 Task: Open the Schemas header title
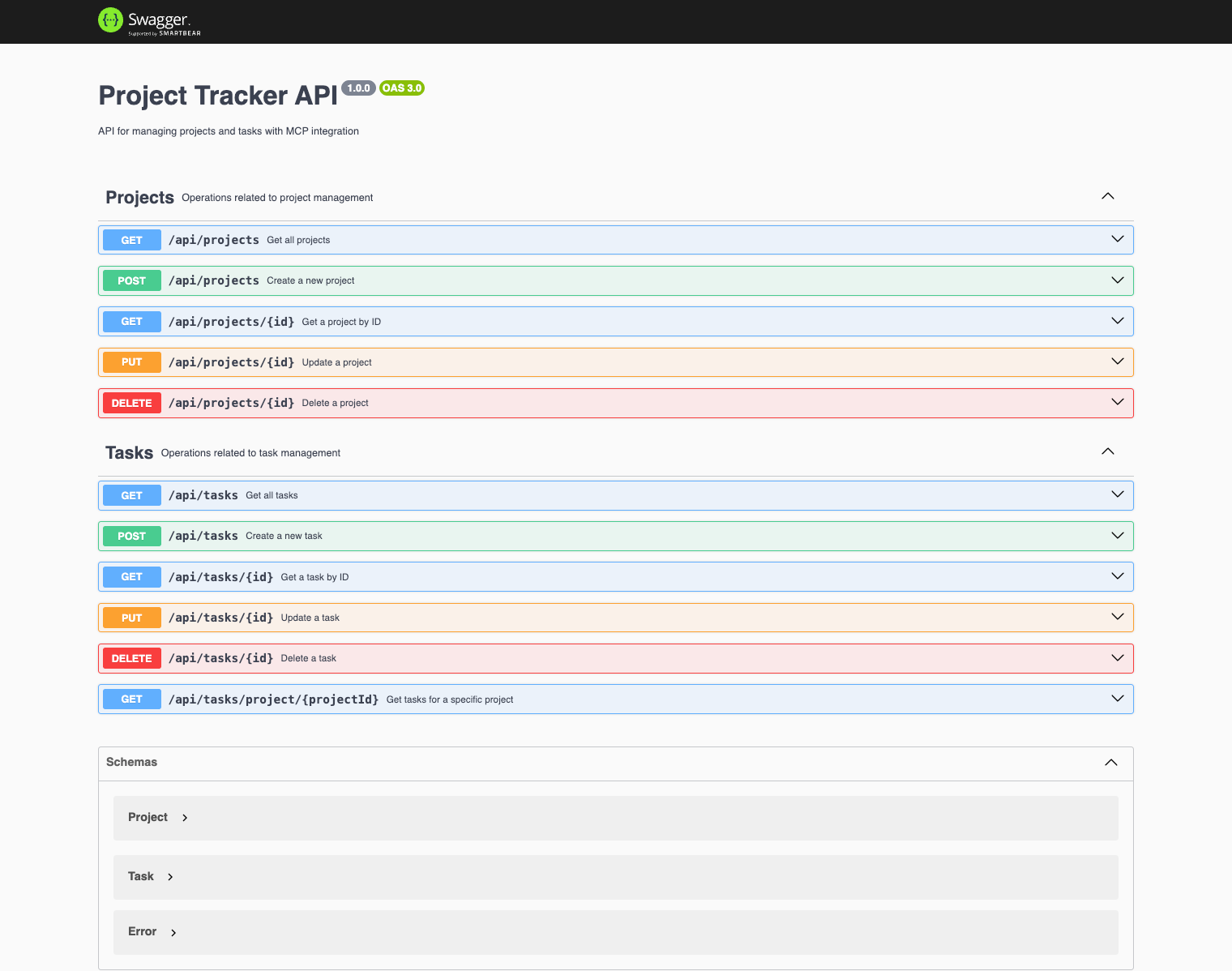(x=131, y=762)
